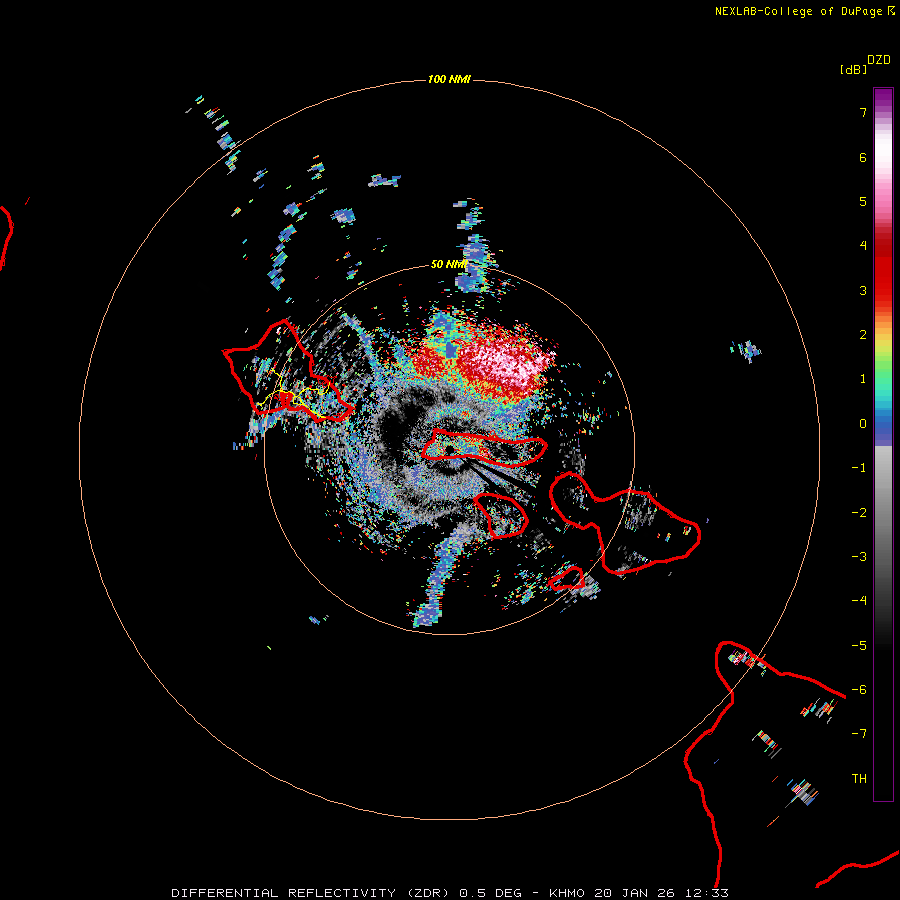Viewport: 900px width, 900px height.
Task: Click the large pink-white high ZDR echo region
Action: [505, 362]
